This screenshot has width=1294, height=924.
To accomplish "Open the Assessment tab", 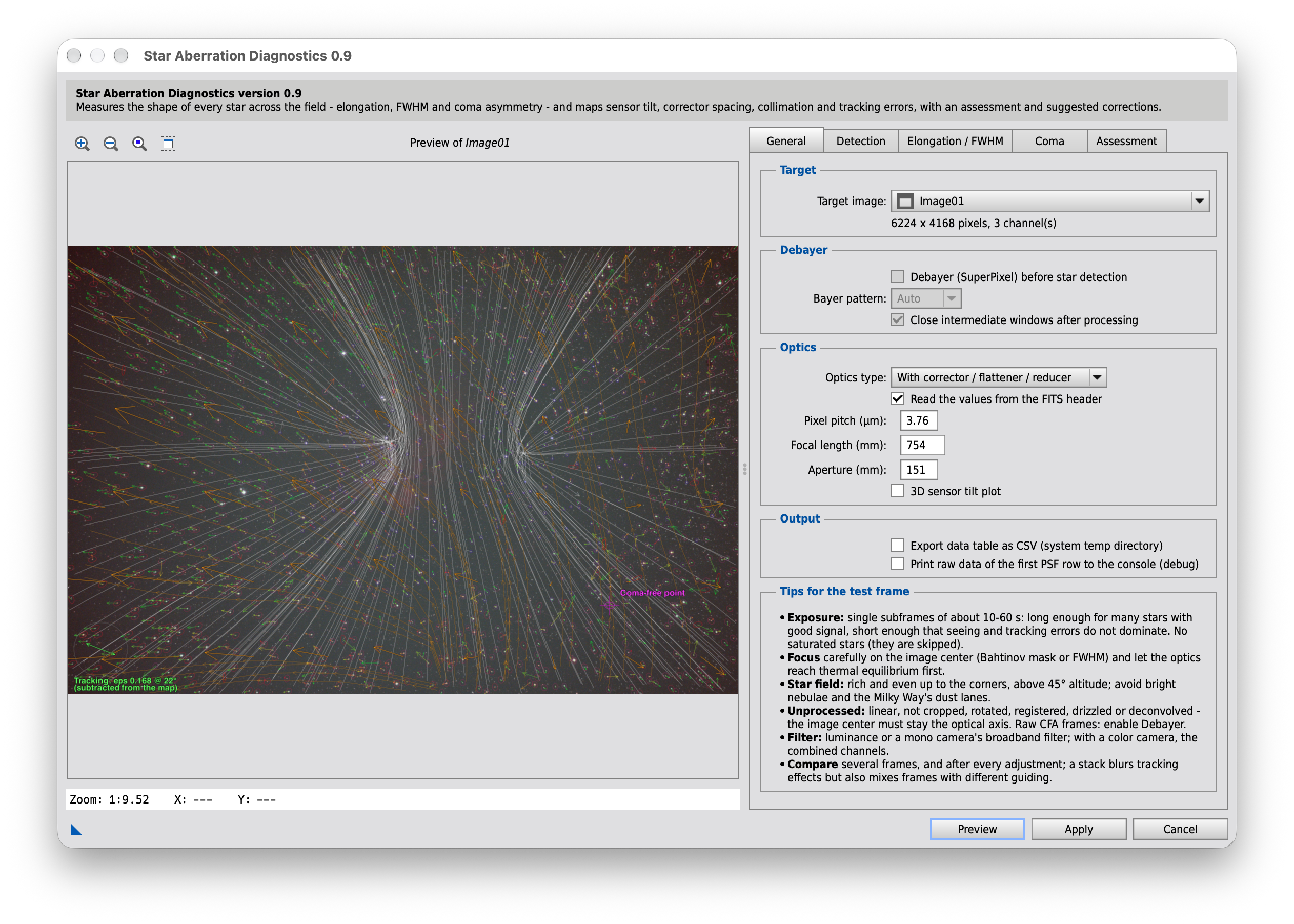I will point(1126,141).
